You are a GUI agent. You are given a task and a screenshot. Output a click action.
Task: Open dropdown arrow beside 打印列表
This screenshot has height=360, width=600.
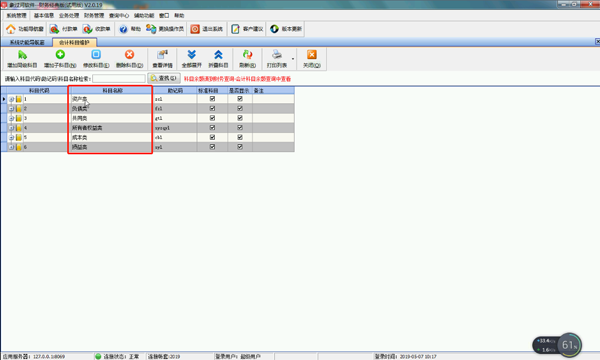(293, 59)
